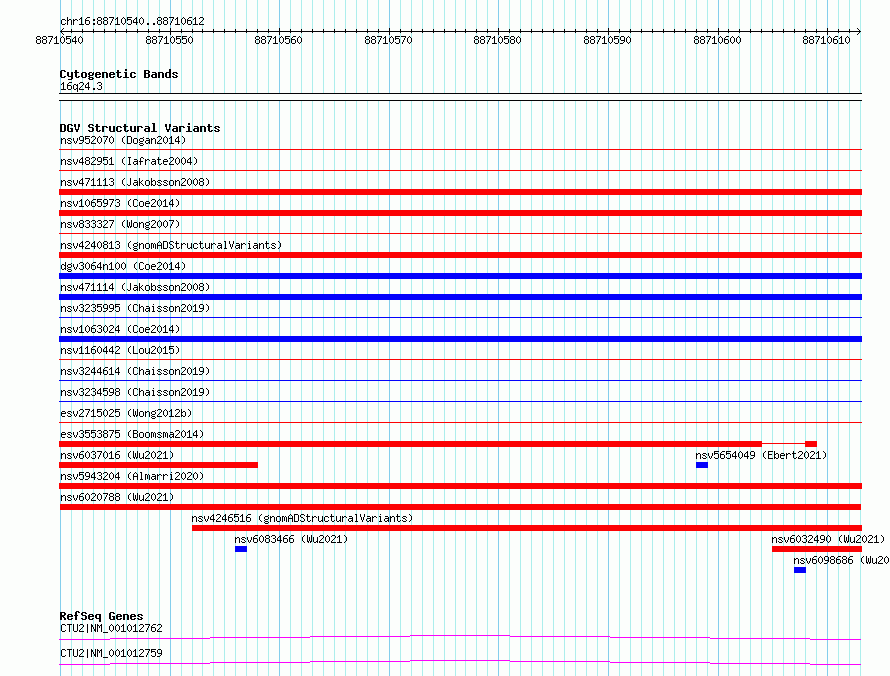The height and width of the screenshot is (676, 890).
Task: Click the red bar of nsv4246516
Action: [x=527, y=528]
